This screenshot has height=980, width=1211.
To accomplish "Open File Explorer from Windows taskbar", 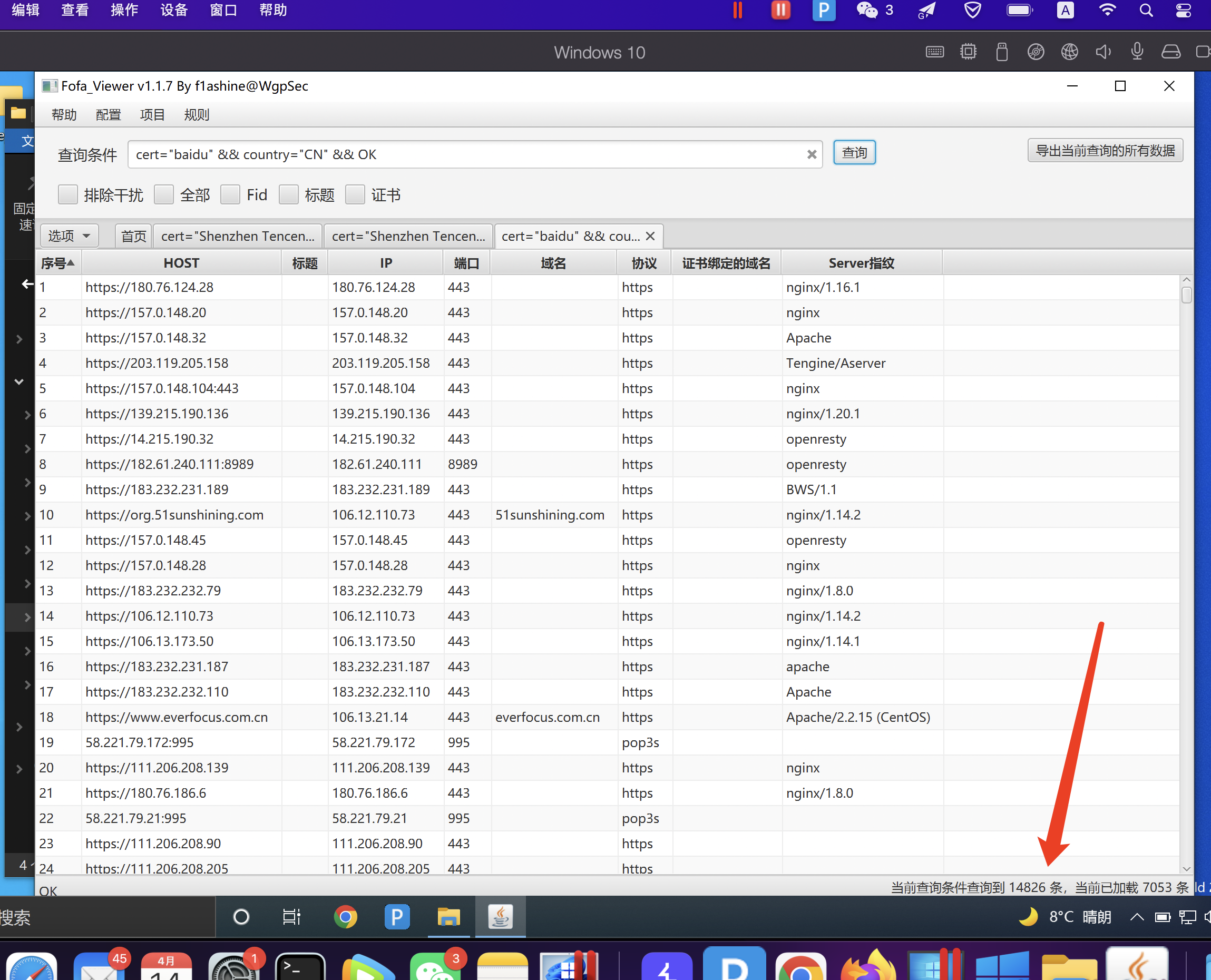I will click(448, 917).
